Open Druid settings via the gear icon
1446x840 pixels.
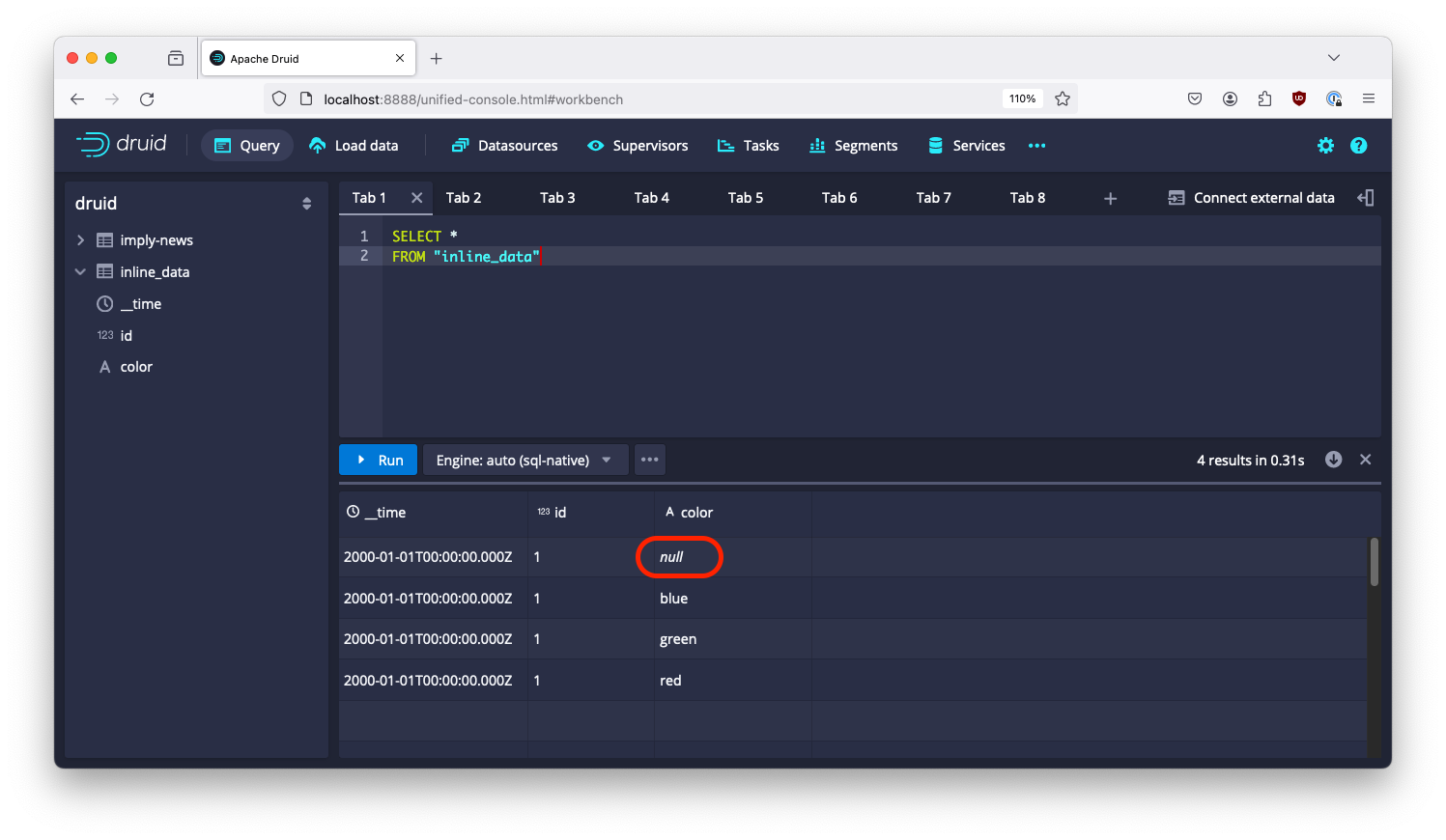pos(1325,146)
